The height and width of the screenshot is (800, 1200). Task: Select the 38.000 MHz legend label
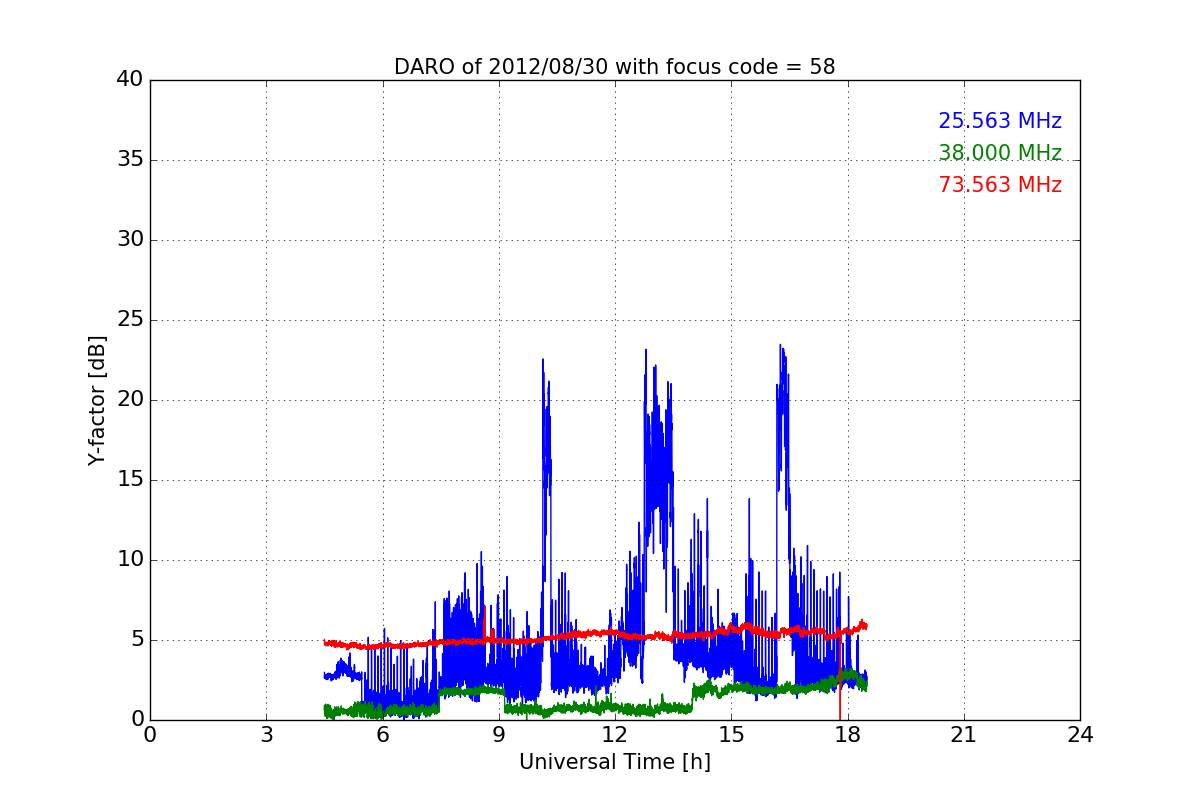tap(1000, 153)
